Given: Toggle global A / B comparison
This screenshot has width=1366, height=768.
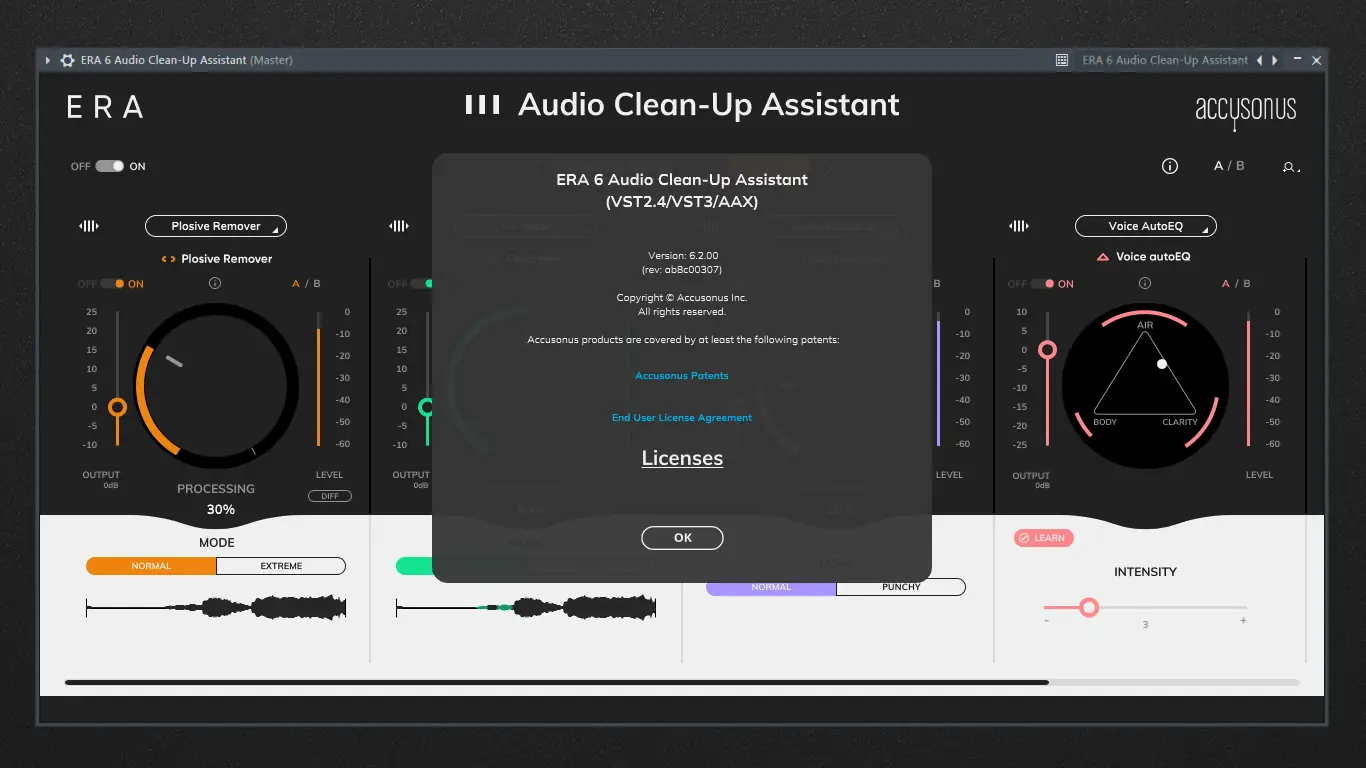Looking at the screenshot, I should click(x=1229, y=166).
